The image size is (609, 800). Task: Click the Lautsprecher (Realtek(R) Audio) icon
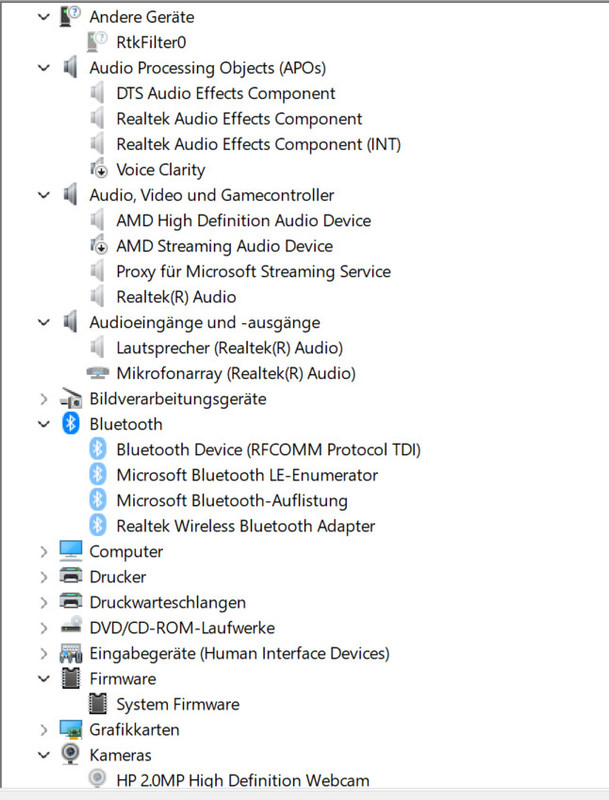click(97, 347)
